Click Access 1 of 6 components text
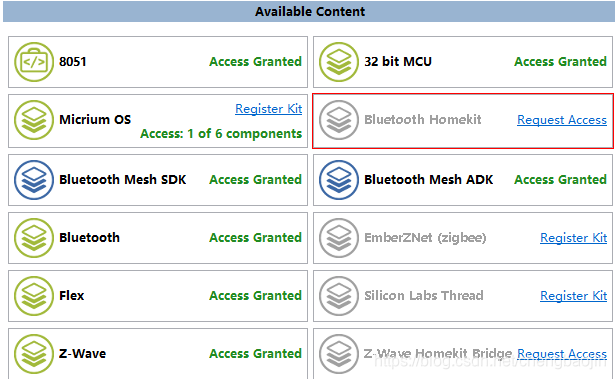 (221, 133)
